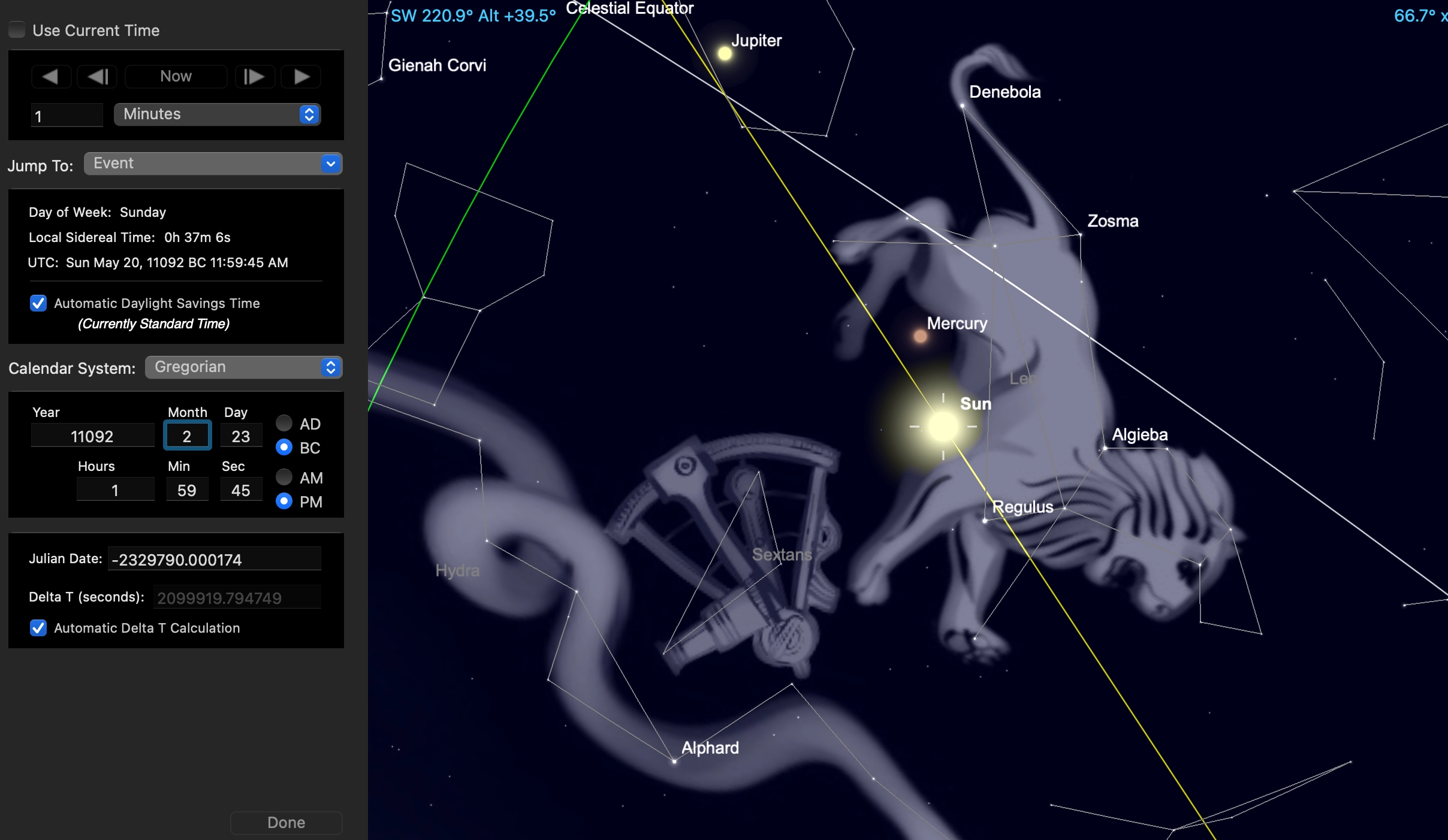
Task: Select the AD era radio button
Action: pyautogui.click(x=284, y=424)
